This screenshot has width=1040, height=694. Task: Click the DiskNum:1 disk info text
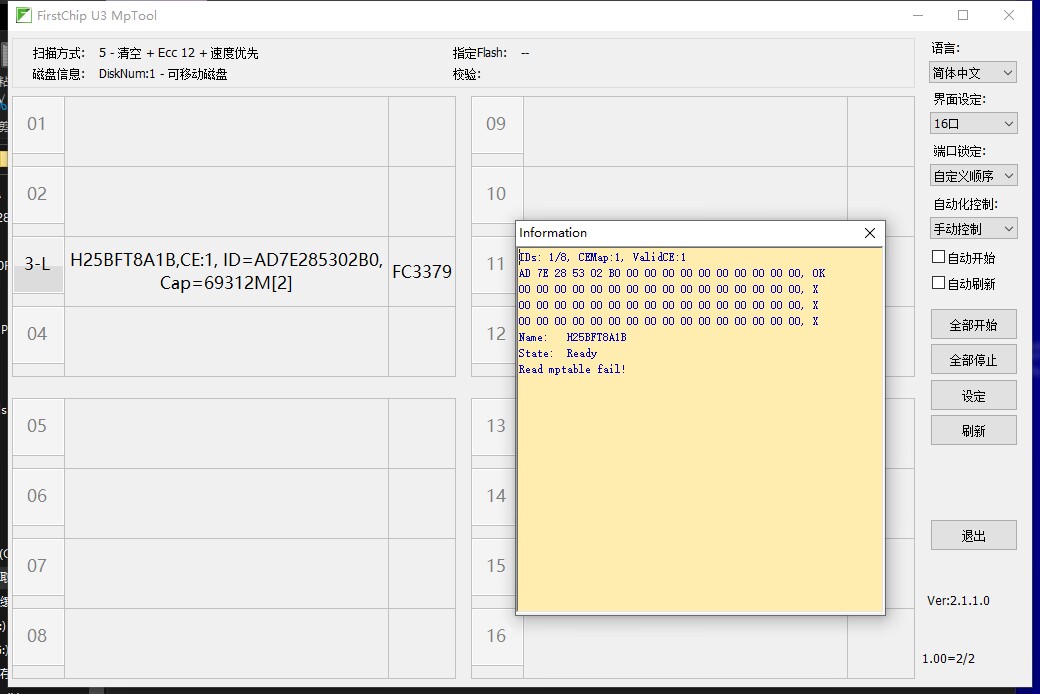coord(163,74)
